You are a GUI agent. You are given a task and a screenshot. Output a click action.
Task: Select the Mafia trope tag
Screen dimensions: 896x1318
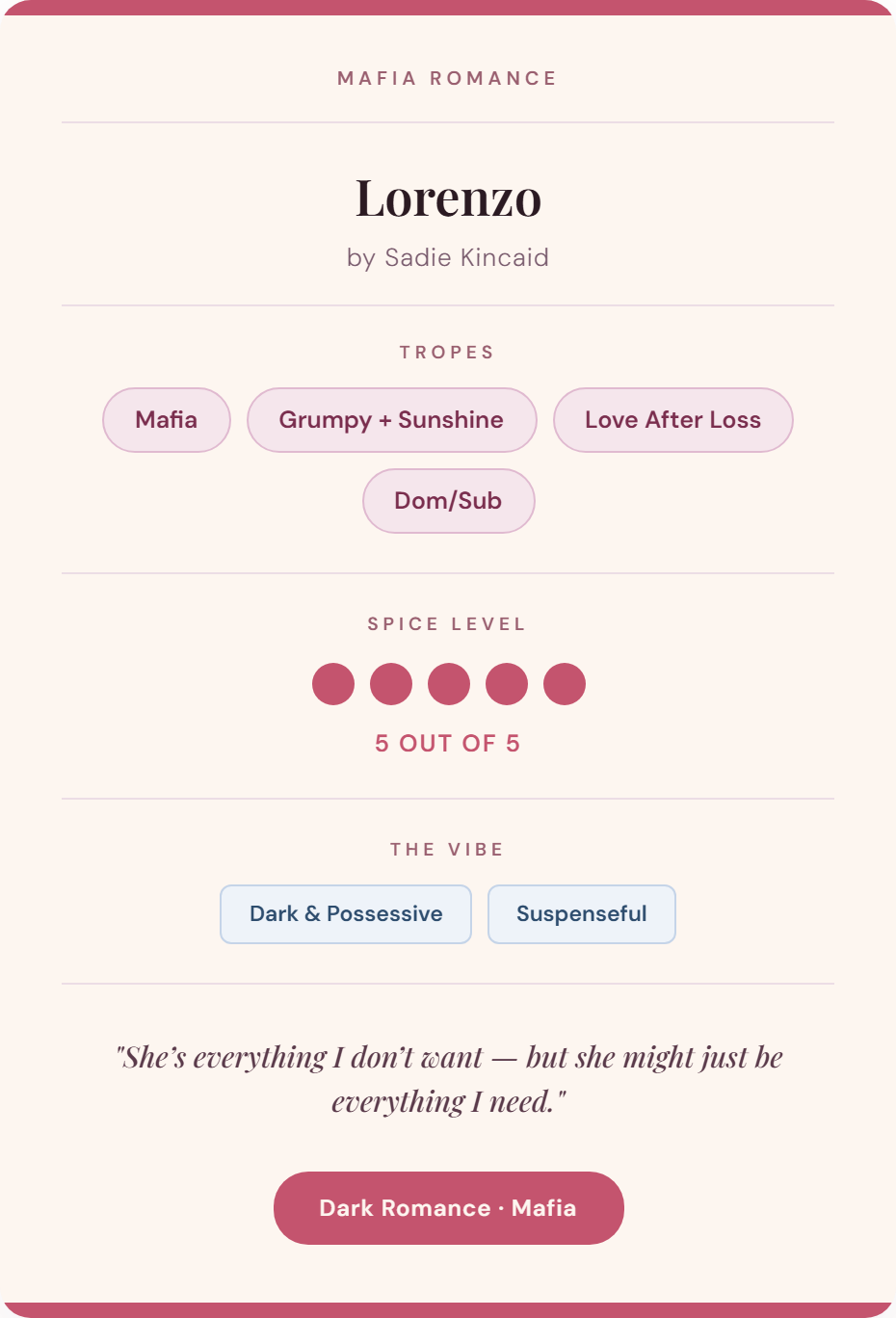167,420
